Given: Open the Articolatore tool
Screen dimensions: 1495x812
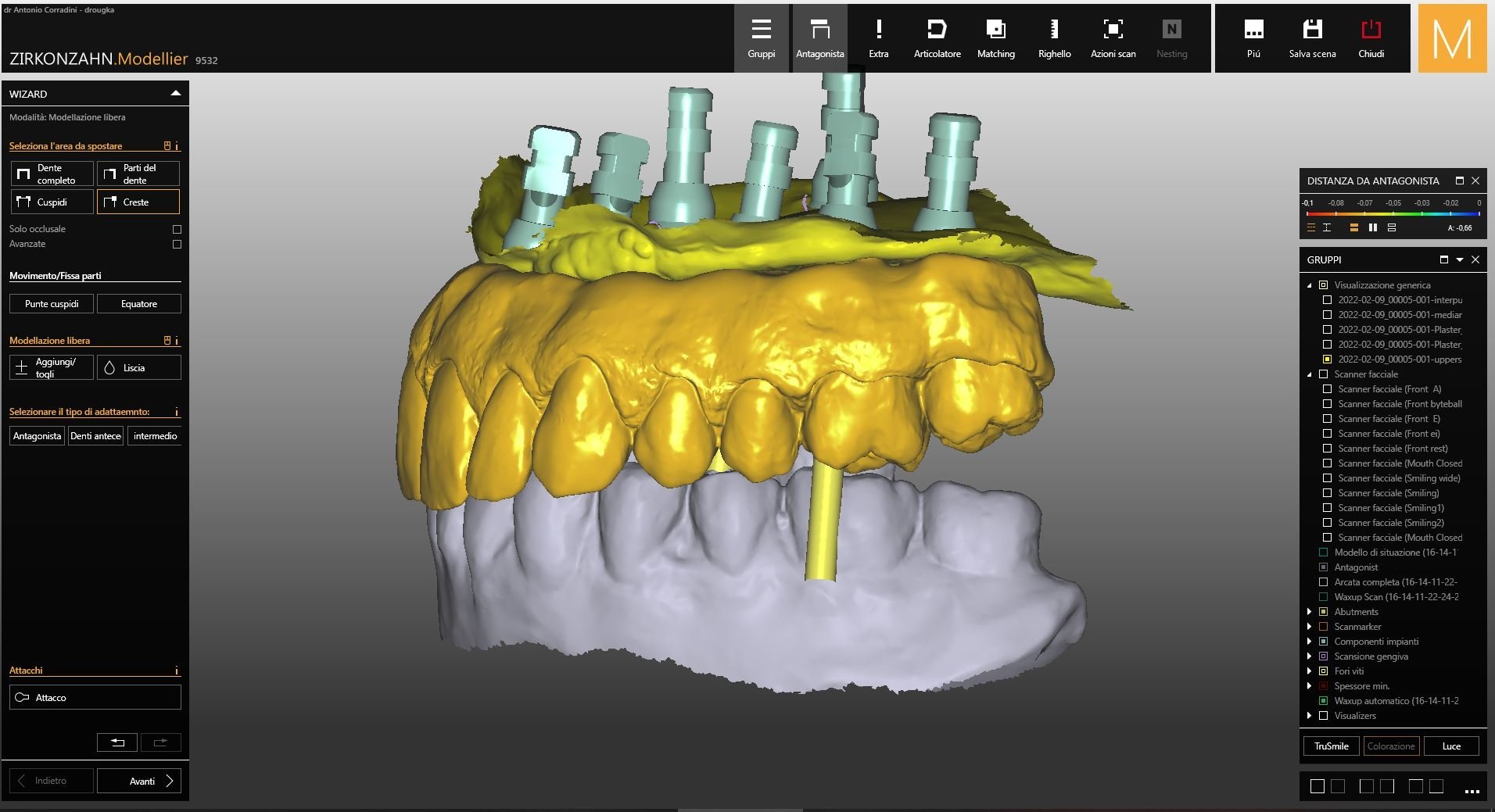Looking at the screenshot, I should point(937,38).
